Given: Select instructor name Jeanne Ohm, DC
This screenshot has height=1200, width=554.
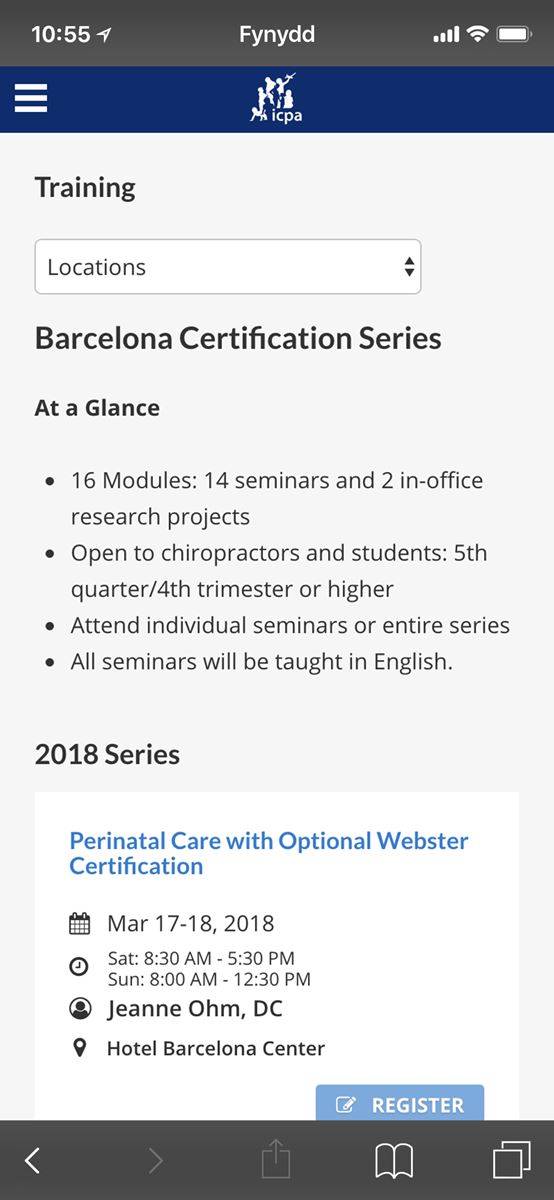Looking at the screenshot, I should (195, 1009).
